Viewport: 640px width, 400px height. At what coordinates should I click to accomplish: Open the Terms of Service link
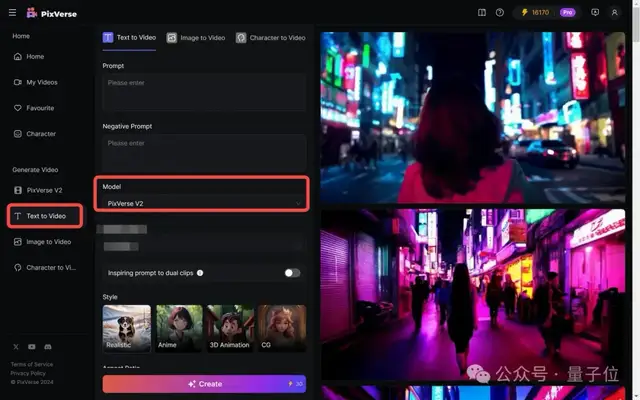pyautogui.click(x=32, y=364)
